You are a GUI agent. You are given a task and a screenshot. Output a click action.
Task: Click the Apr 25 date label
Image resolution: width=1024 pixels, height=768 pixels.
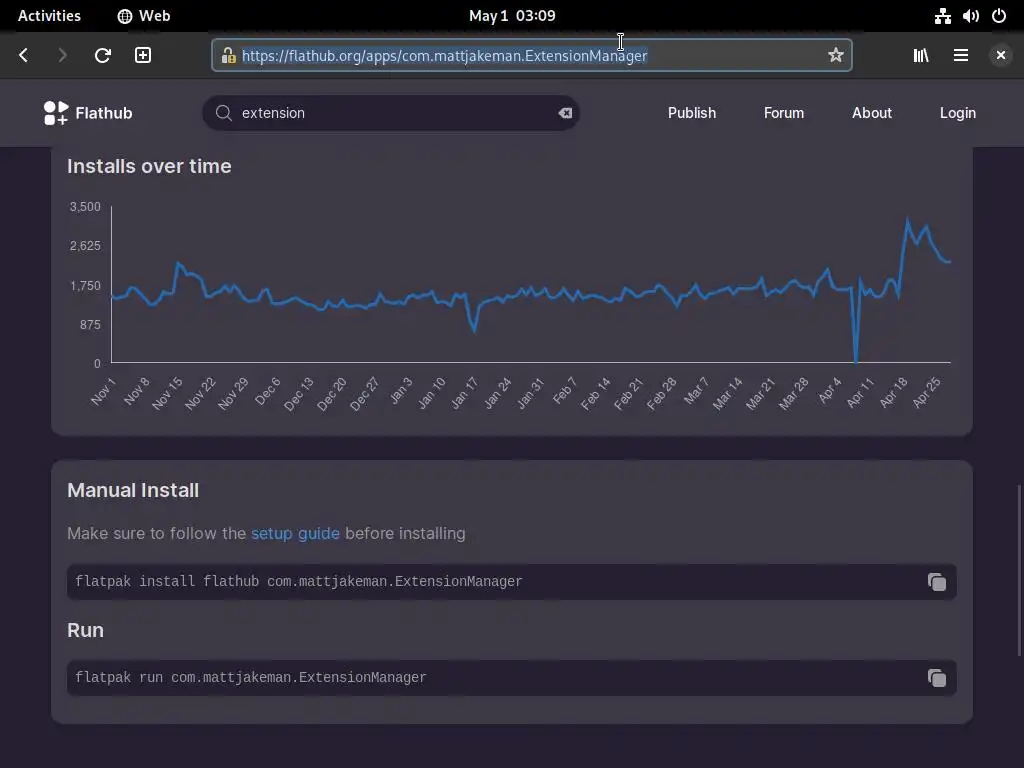[926, 393]
